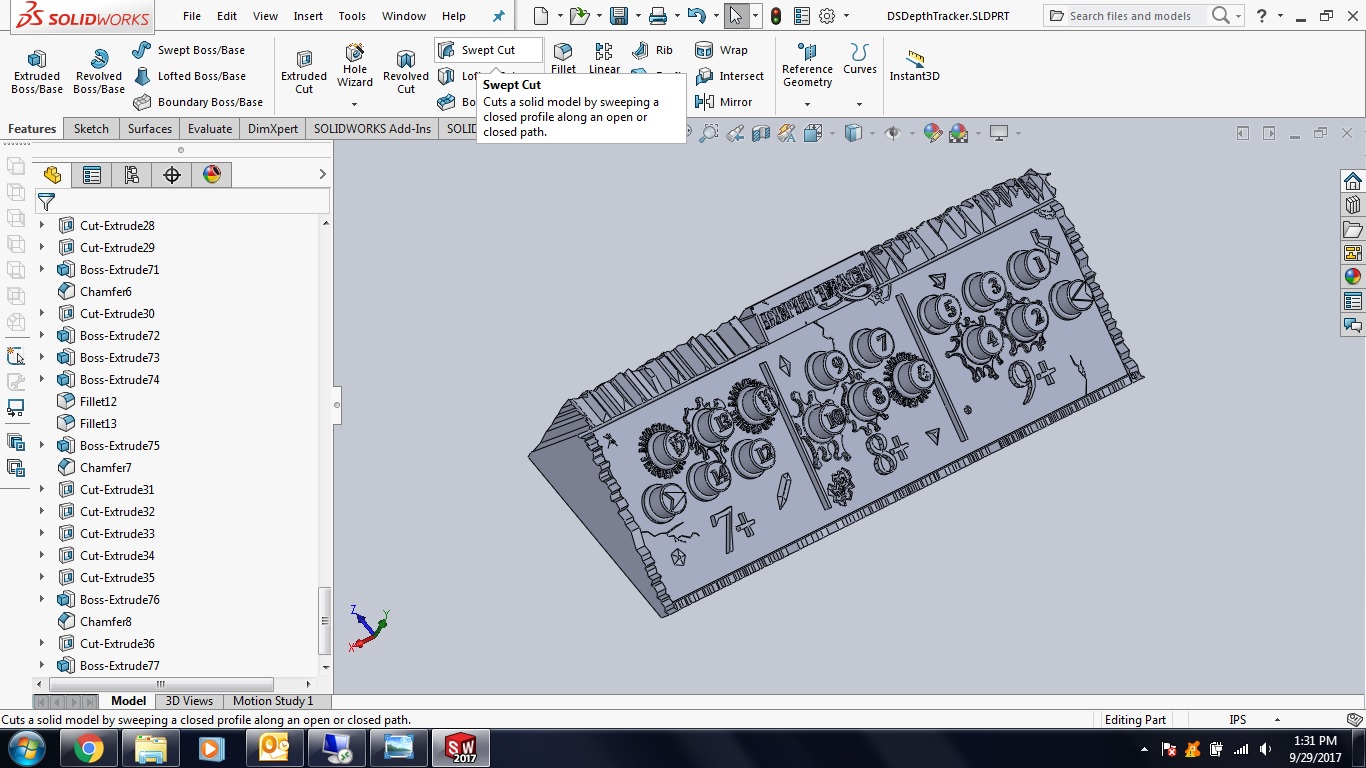Viewport: 1366px width, 768px height.
Task: Use the Intersect feature
Action: (730, 76)
